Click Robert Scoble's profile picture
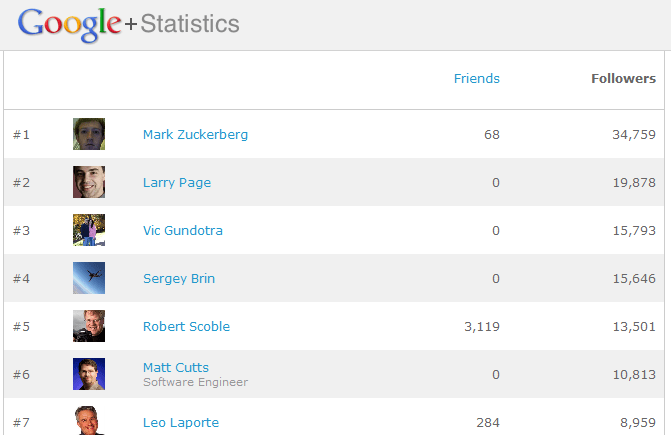This screenshot has width=671, height=435. (x=89, y=326)
